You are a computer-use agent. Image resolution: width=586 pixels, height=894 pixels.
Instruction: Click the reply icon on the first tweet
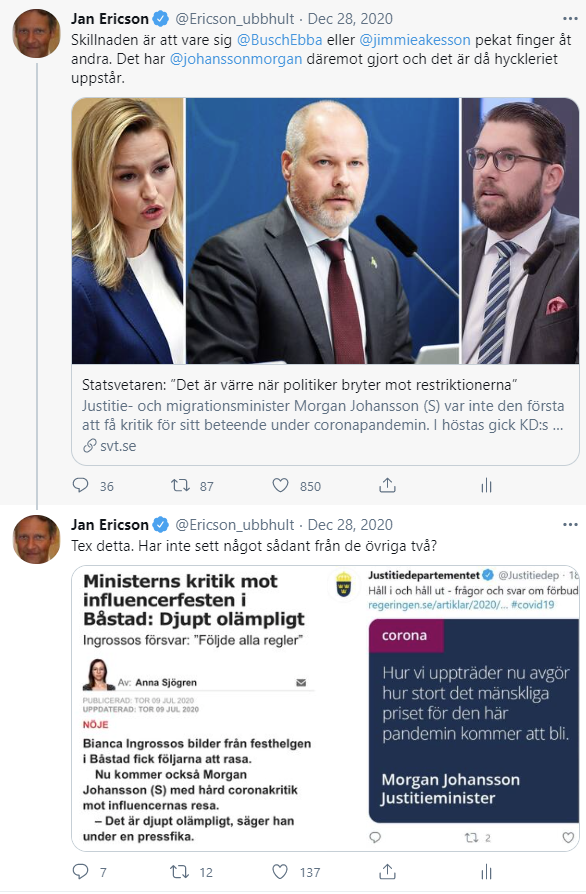pos(80,486)
